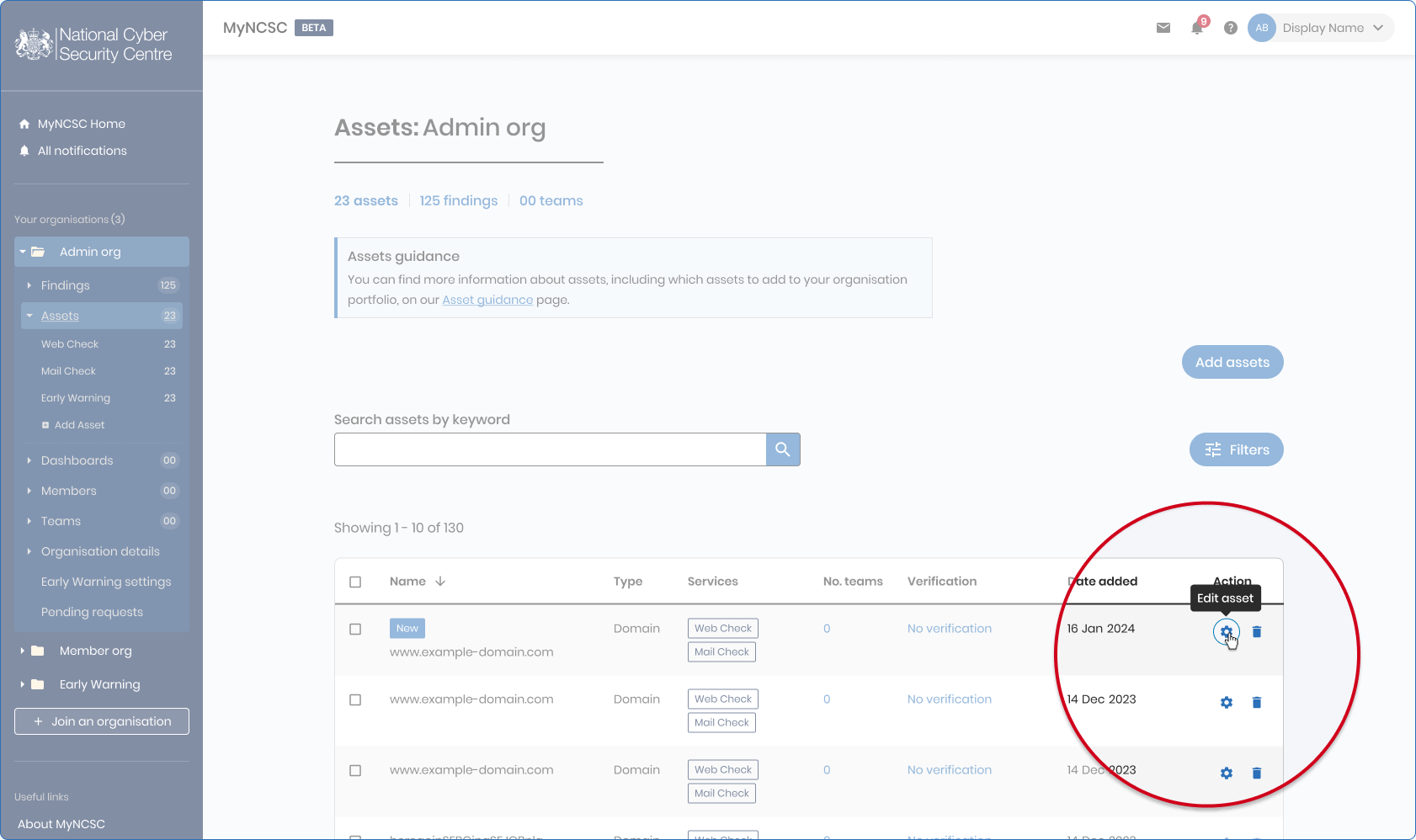
Task: Click the AB user avatar
Action: tap(1262, 28)
